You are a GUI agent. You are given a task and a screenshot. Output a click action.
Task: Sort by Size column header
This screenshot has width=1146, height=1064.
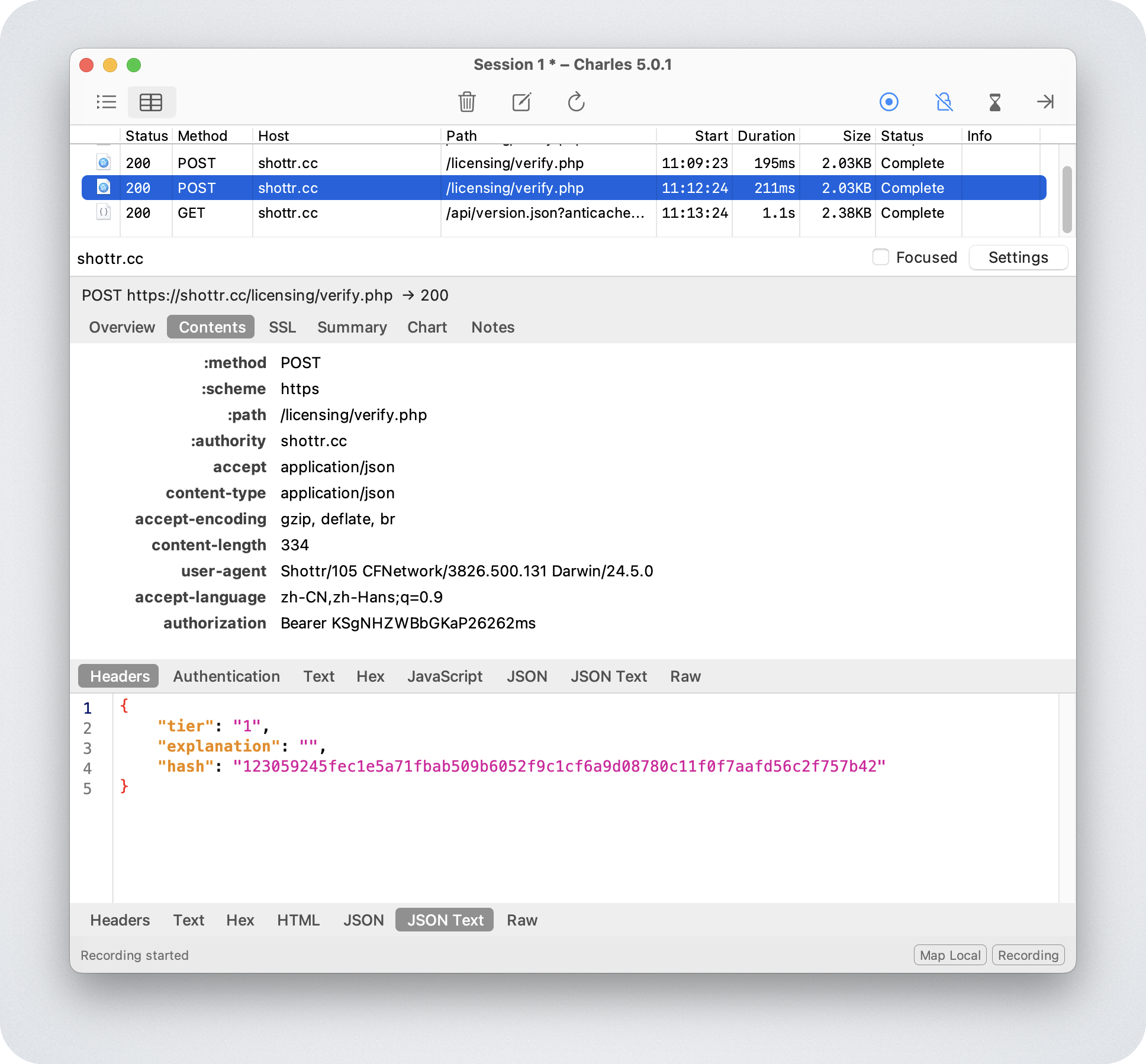[837, 136]
